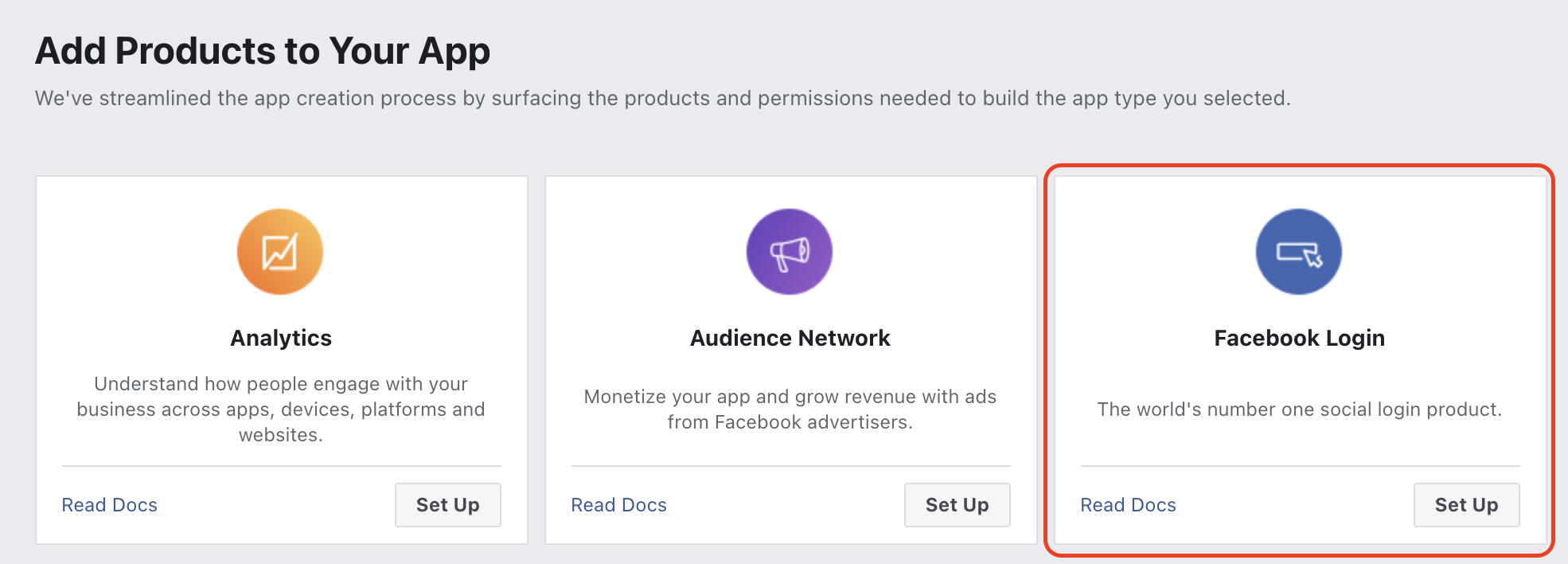Click Set Up for Audience Network

tap(957, 504)
